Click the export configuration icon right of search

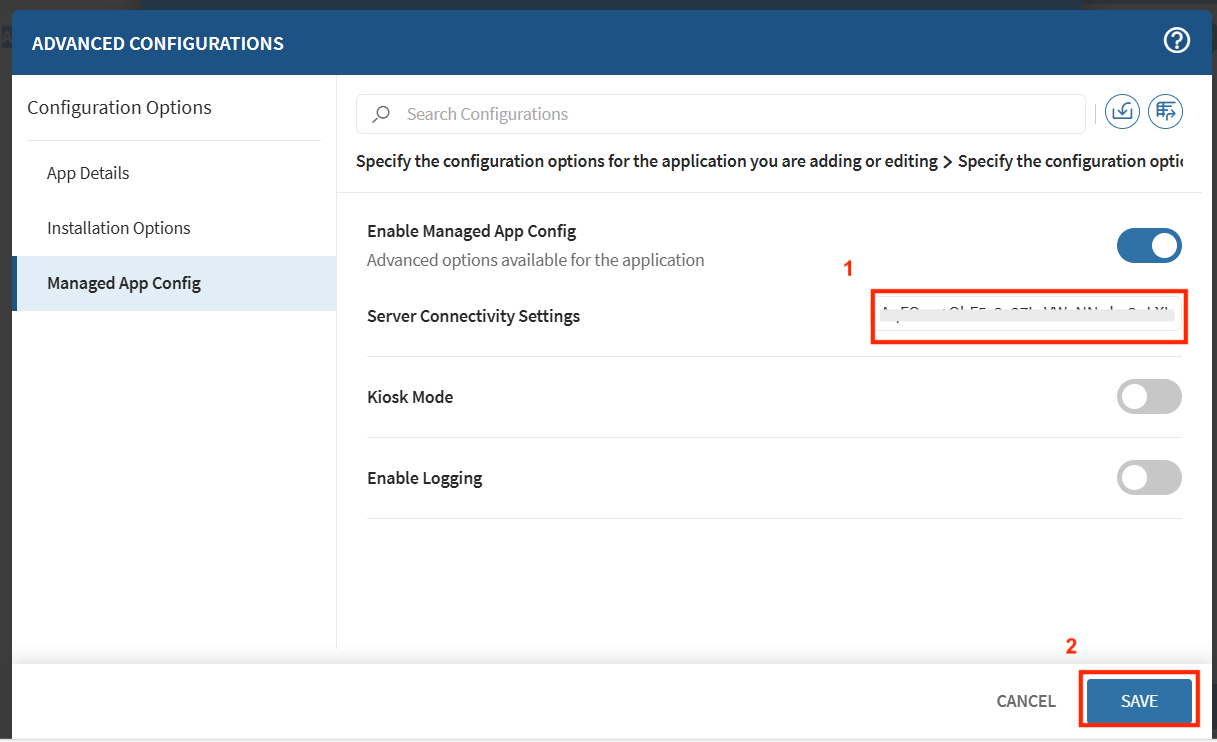coord(1165,112)
